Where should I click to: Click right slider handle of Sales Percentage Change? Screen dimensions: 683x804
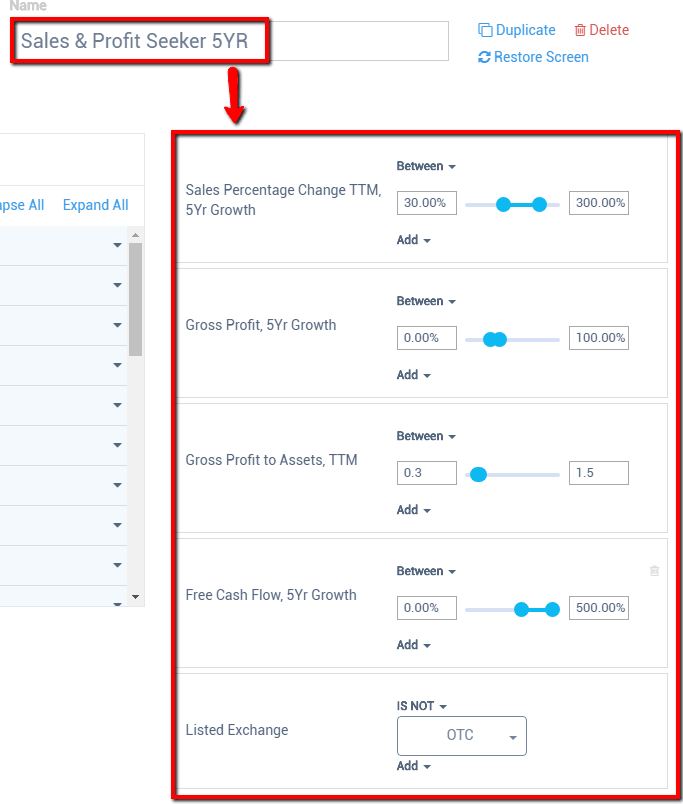[540, 204]
